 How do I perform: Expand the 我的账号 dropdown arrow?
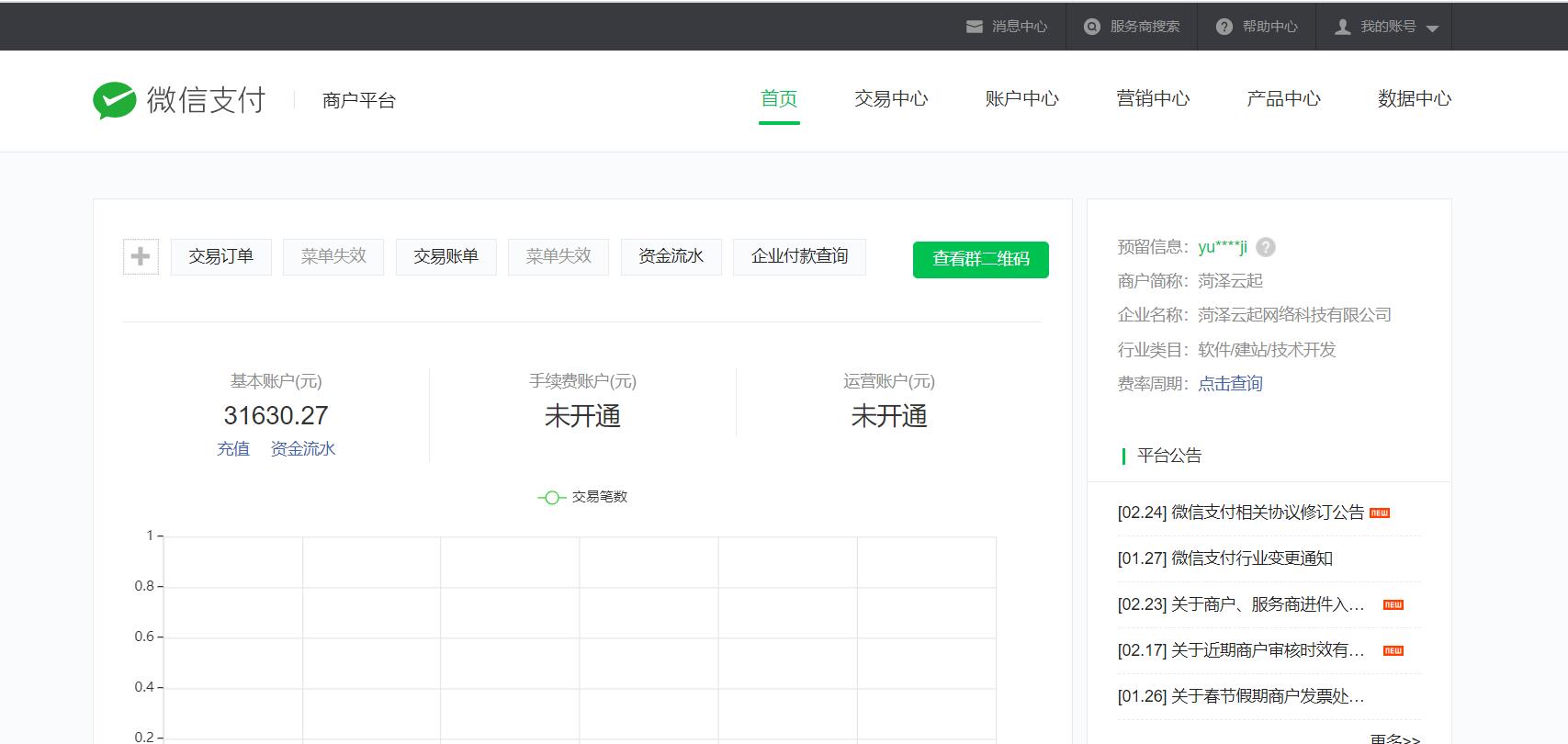(x=1432, y=28)
